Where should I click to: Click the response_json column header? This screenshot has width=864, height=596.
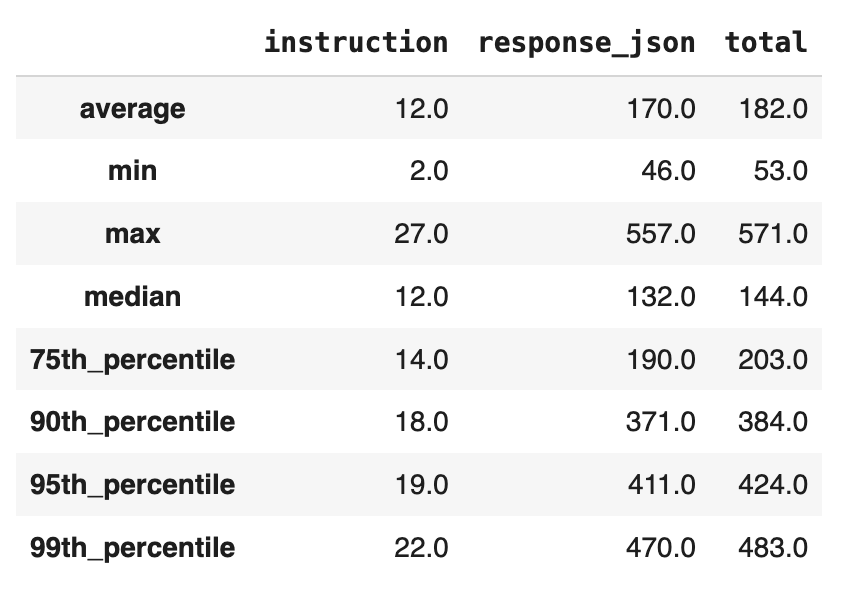click(587, 42)
